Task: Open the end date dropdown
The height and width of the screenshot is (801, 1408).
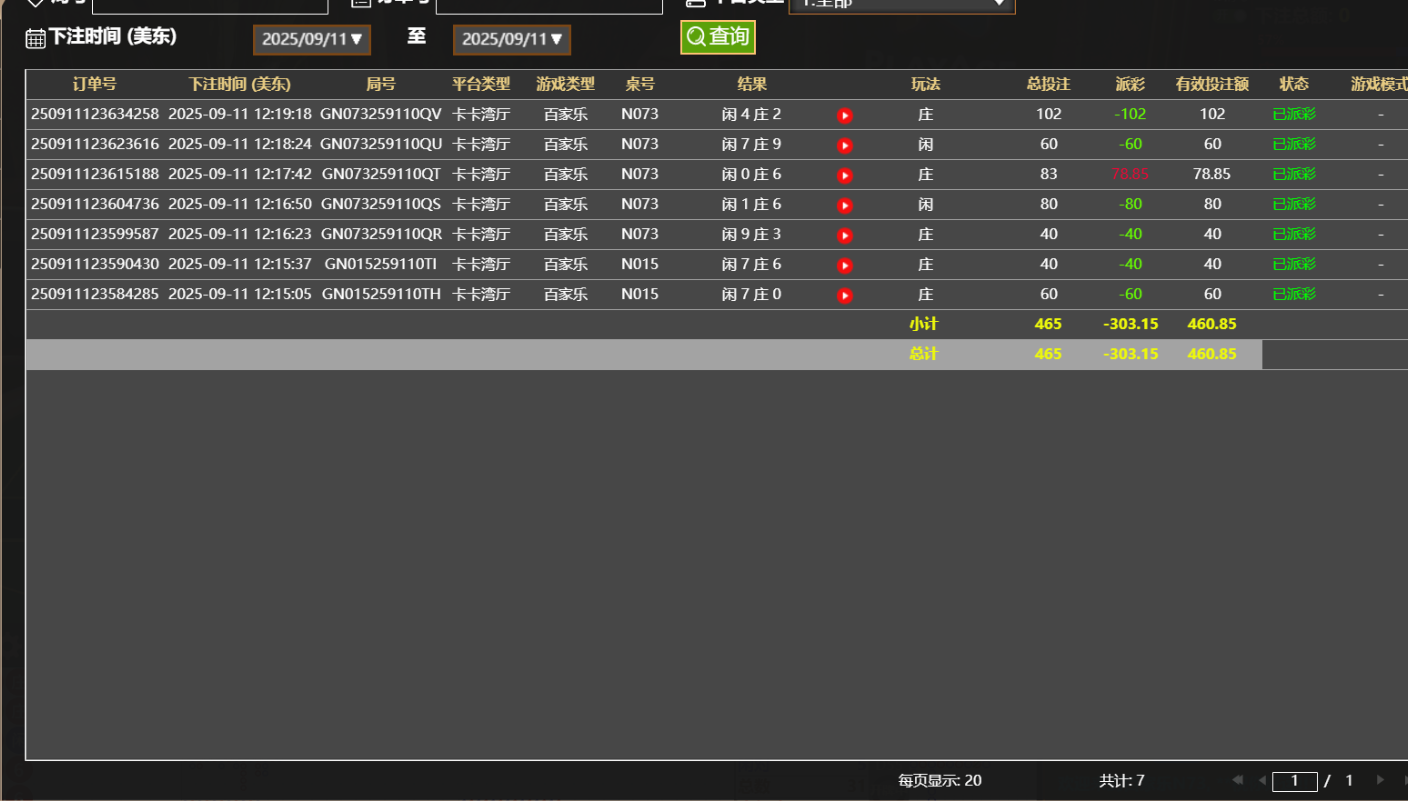Action: click(x=512, y=40)
